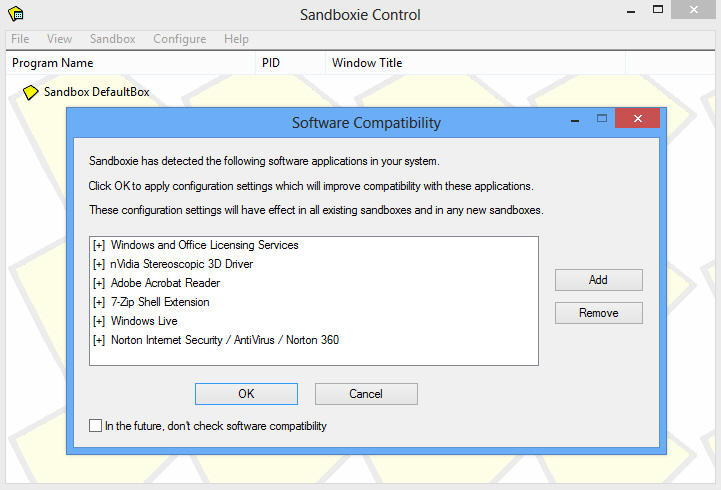The width and height of the screenshot is (721, 490).
Task: Maximize the Software Compatibility dialog
Action: pos(602,119)
